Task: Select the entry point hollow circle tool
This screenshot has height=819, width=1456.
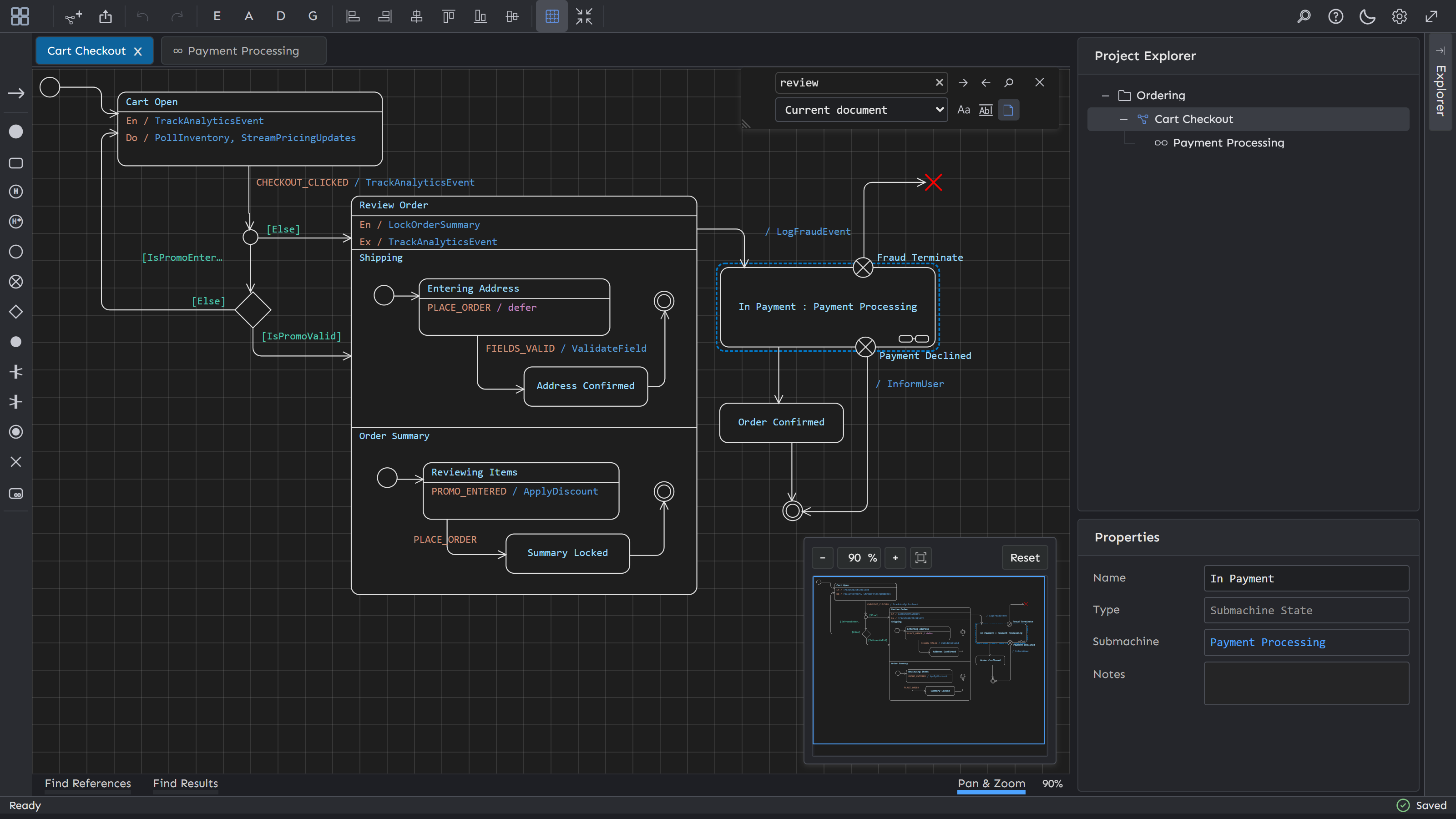Action: tap(16, 252)
